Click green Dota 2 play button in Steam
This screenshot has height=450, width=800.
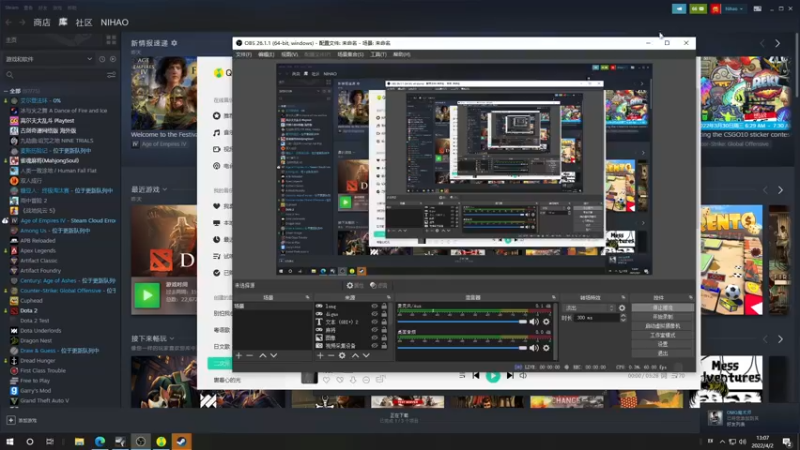tap(147, 295)
